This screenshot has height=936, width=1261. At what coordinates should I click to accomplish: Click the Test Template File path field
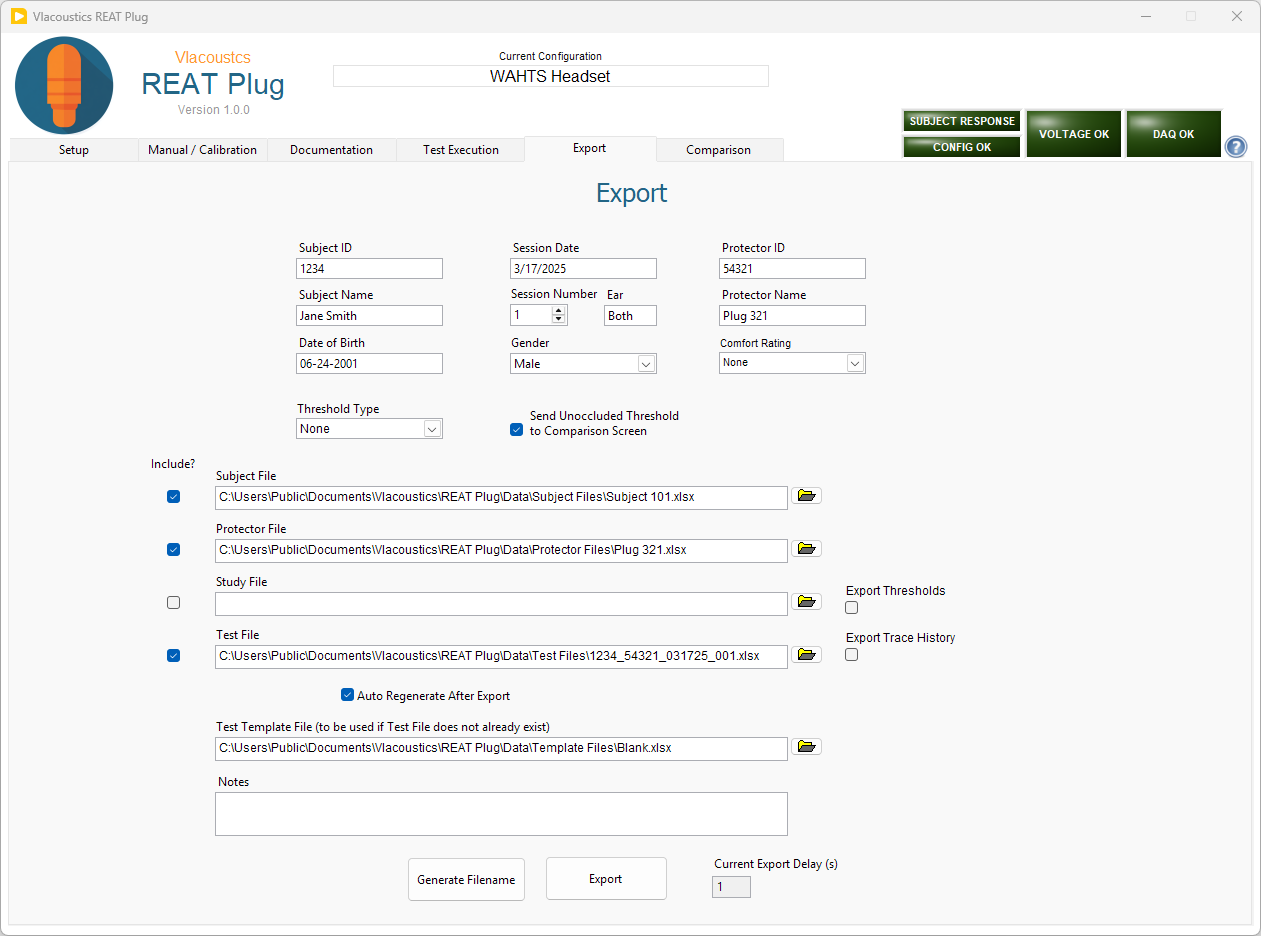tap(501, 748)
